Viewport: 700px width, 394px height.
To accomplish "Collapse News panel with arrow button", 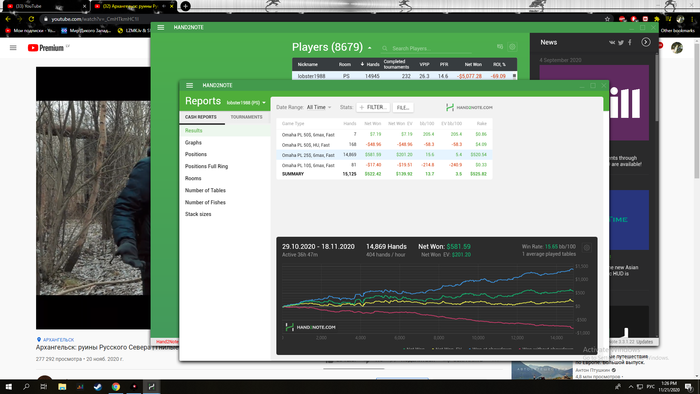I will [x=646, y=42].
